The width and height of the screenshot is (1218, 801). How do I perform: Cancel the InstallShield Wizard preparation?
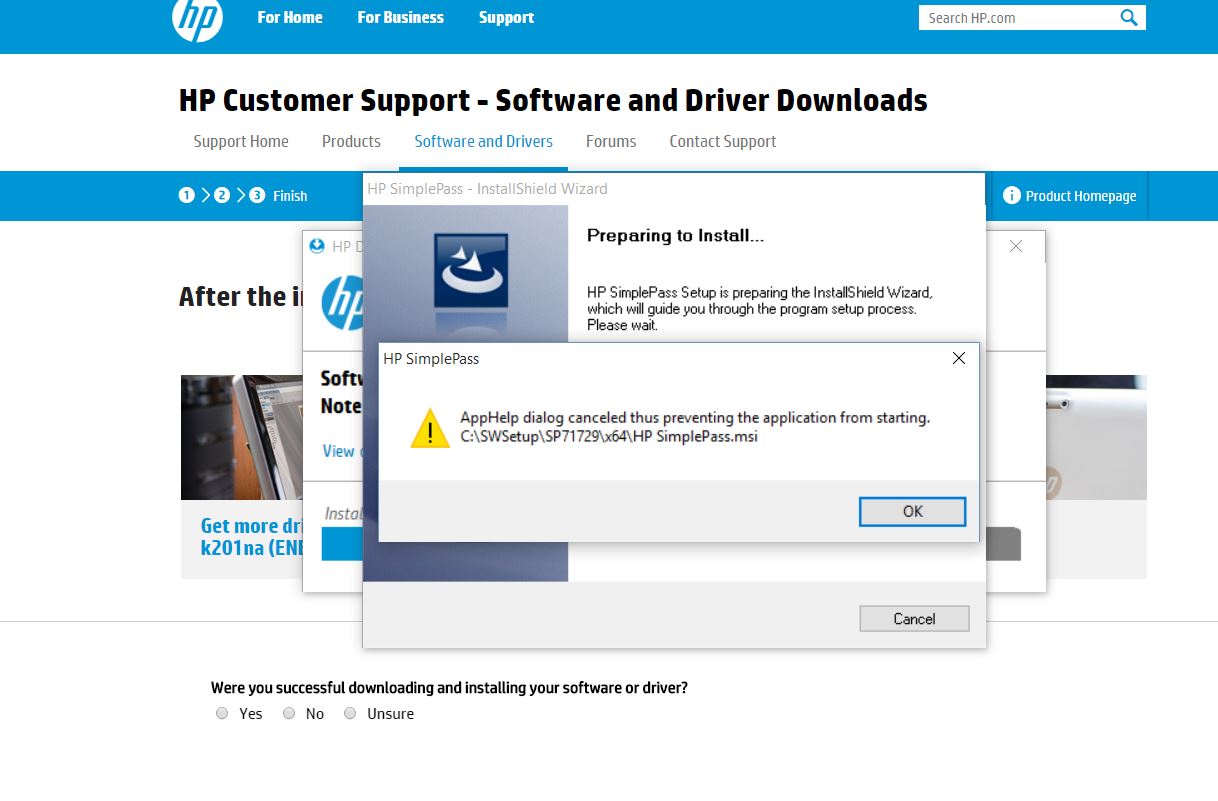click(x=913, y=618)
